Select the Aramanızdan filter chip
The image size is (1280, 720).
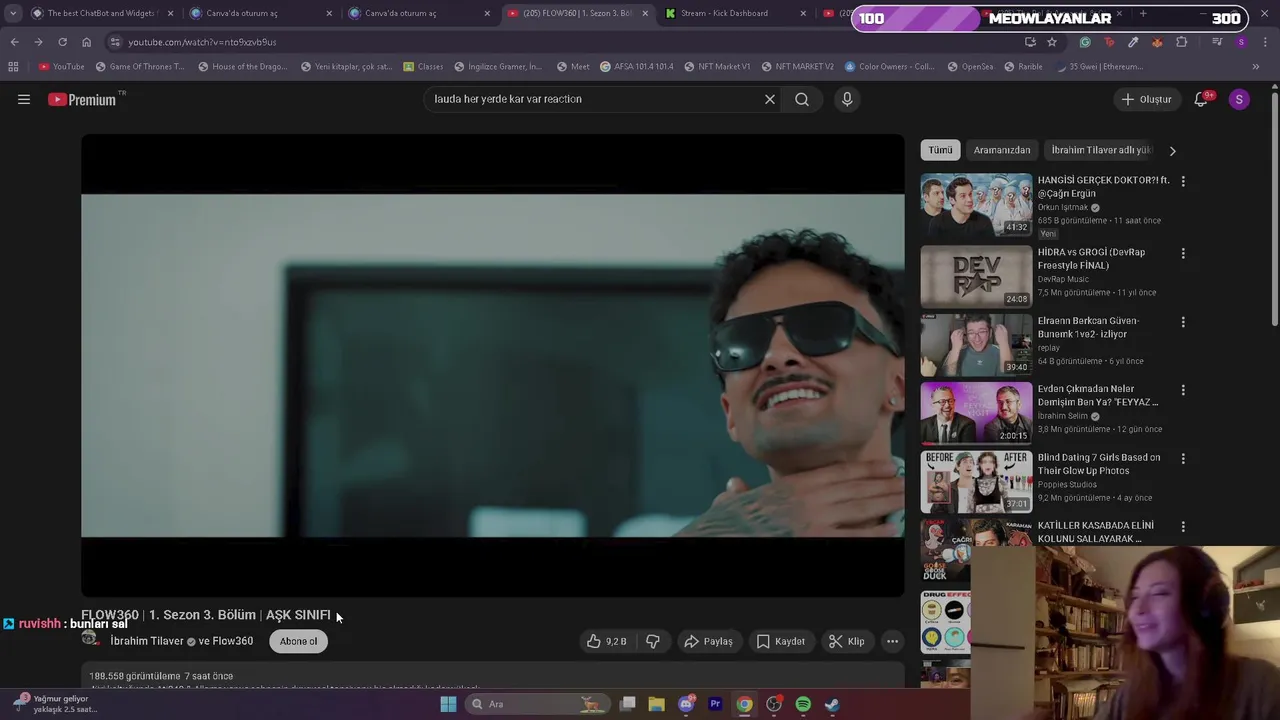coord(1002,150)
